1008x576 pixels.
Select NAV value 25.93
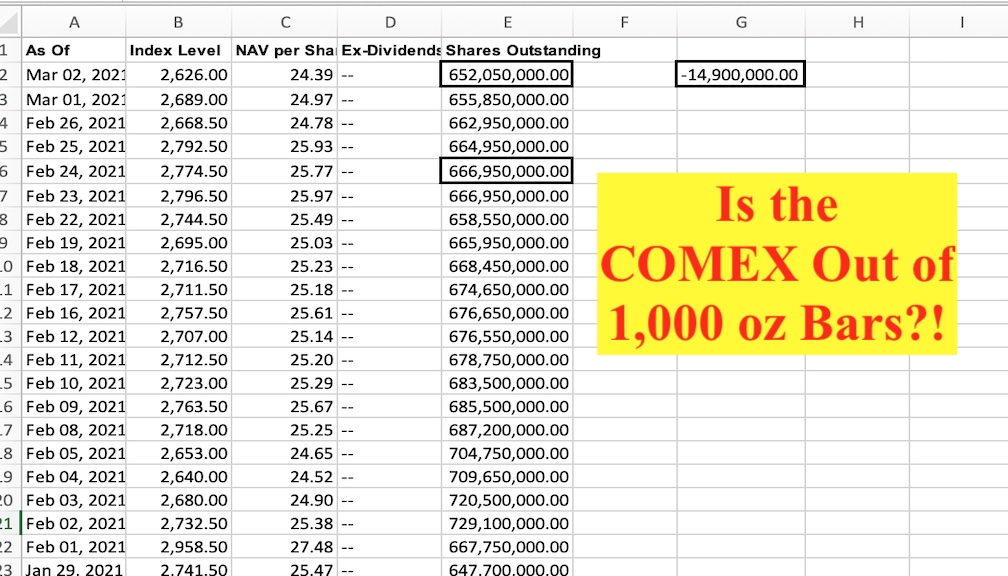click(285, 147)
